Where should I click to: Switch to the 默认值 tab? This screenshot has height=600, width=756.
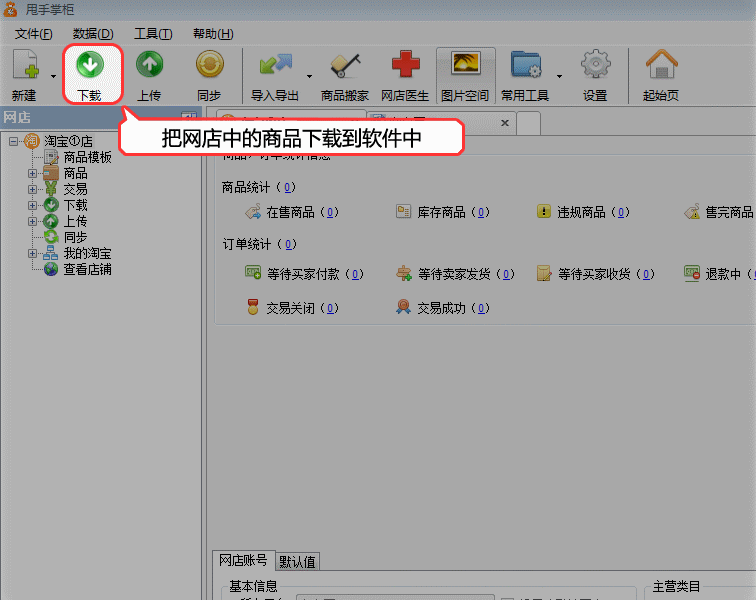tap(297, 561)
